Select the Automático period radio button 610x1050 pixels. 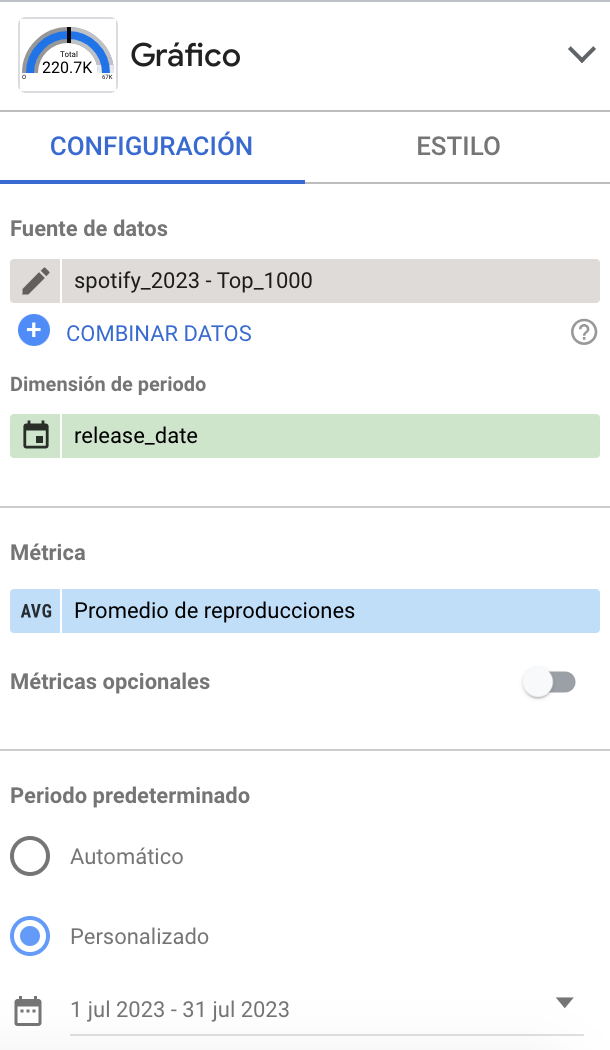(30, 856)
